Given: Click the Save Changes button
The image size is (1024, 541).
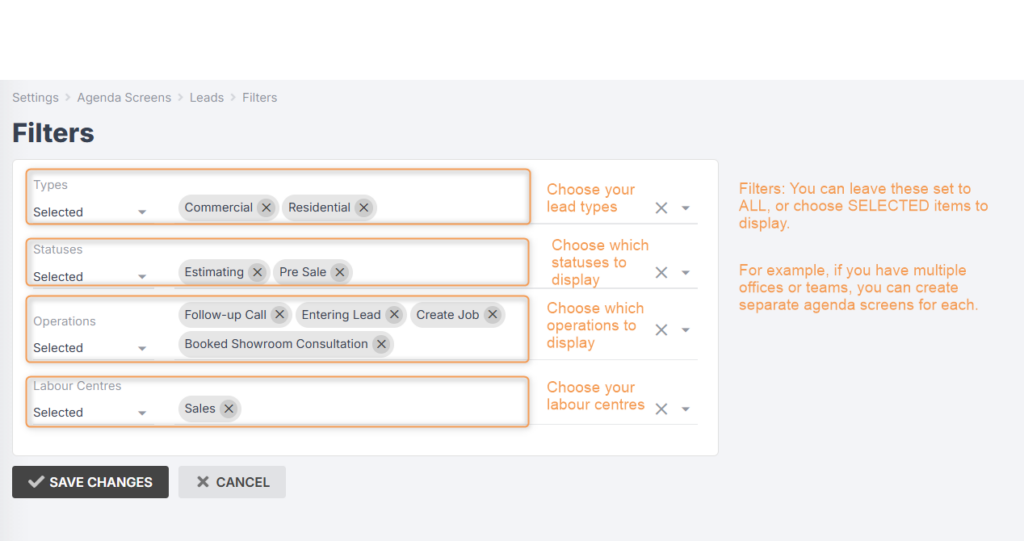Looking at the screenshot, I should click(x=90, y=482).
